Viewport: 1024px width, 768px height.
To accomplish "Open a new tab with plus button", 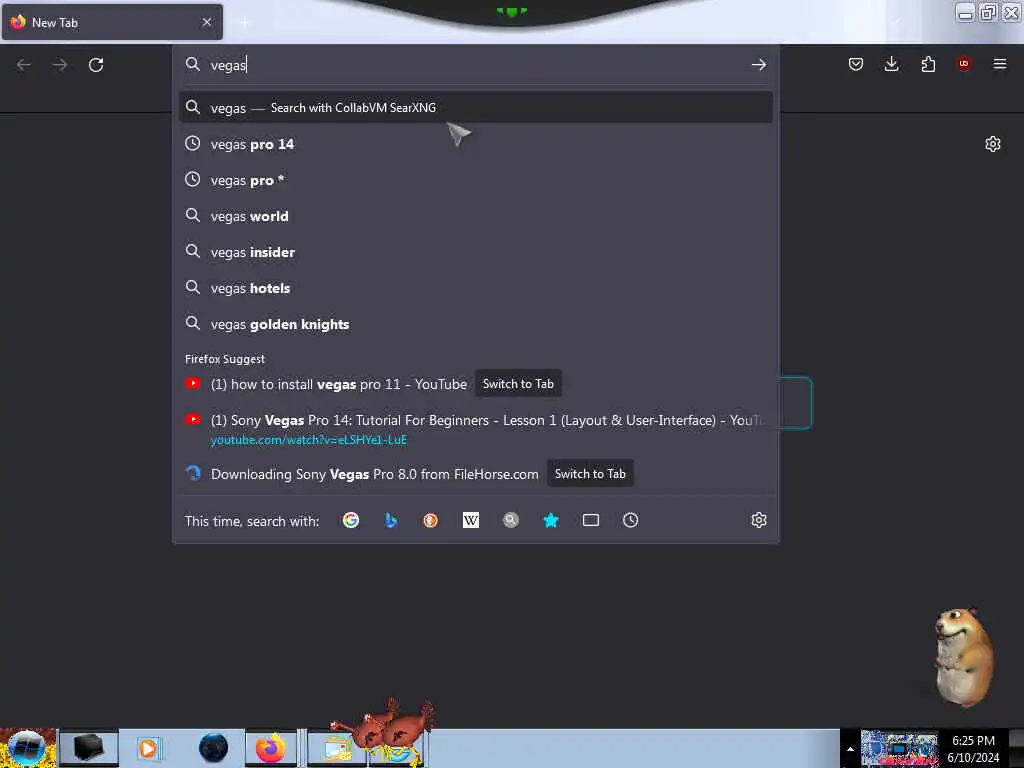I will (x=245, y=23).
